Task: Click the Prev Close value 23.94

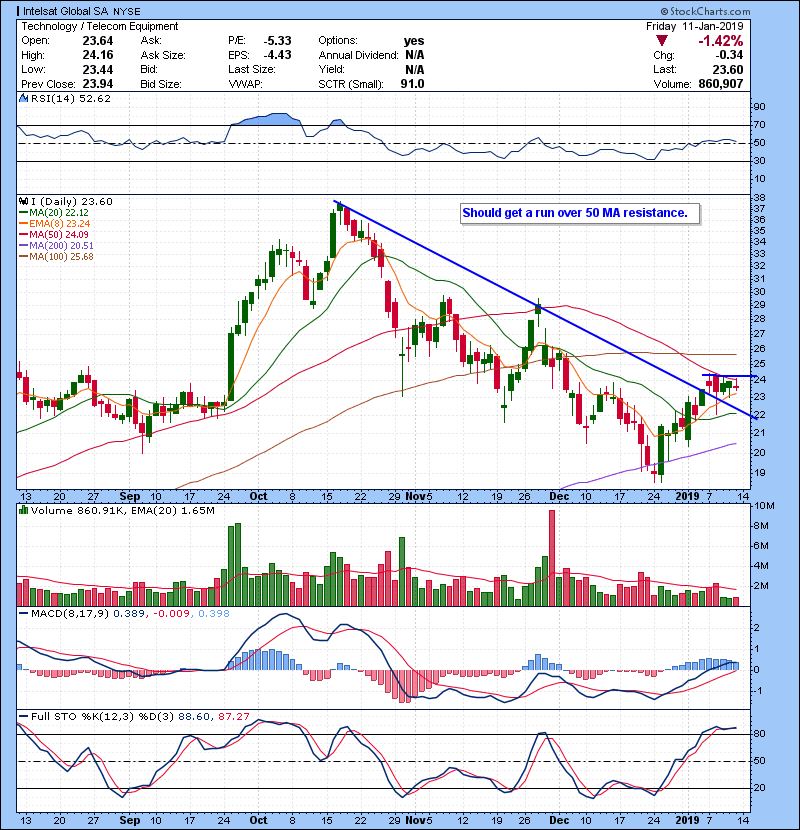Action: pos(98,84)
